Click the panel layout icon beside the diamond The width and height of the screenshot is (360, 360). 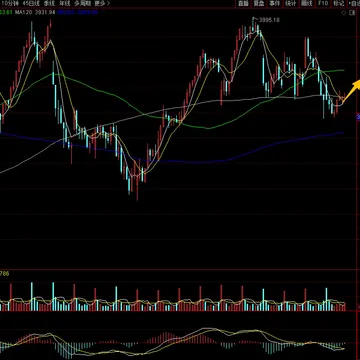(x=352, y=13)
